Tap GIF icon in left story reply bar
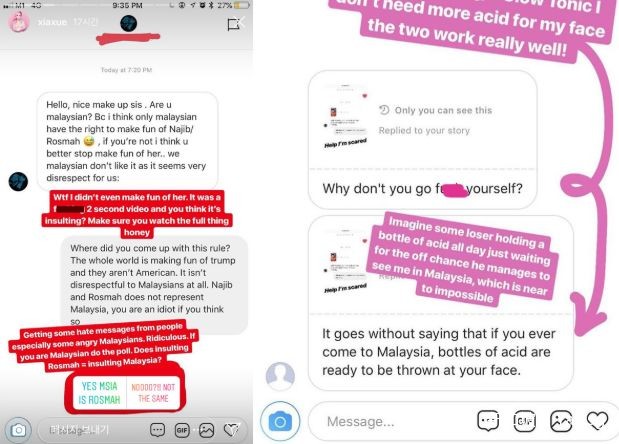The width and height of the screenshot is (619, 444). (182, 430)
